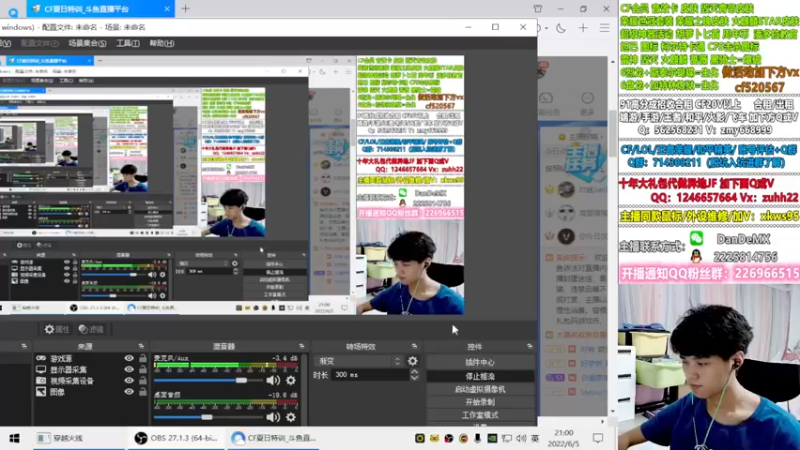
Task: Open the 工具(T) menu
Action: pyautogui.click(x=128, y=43)
